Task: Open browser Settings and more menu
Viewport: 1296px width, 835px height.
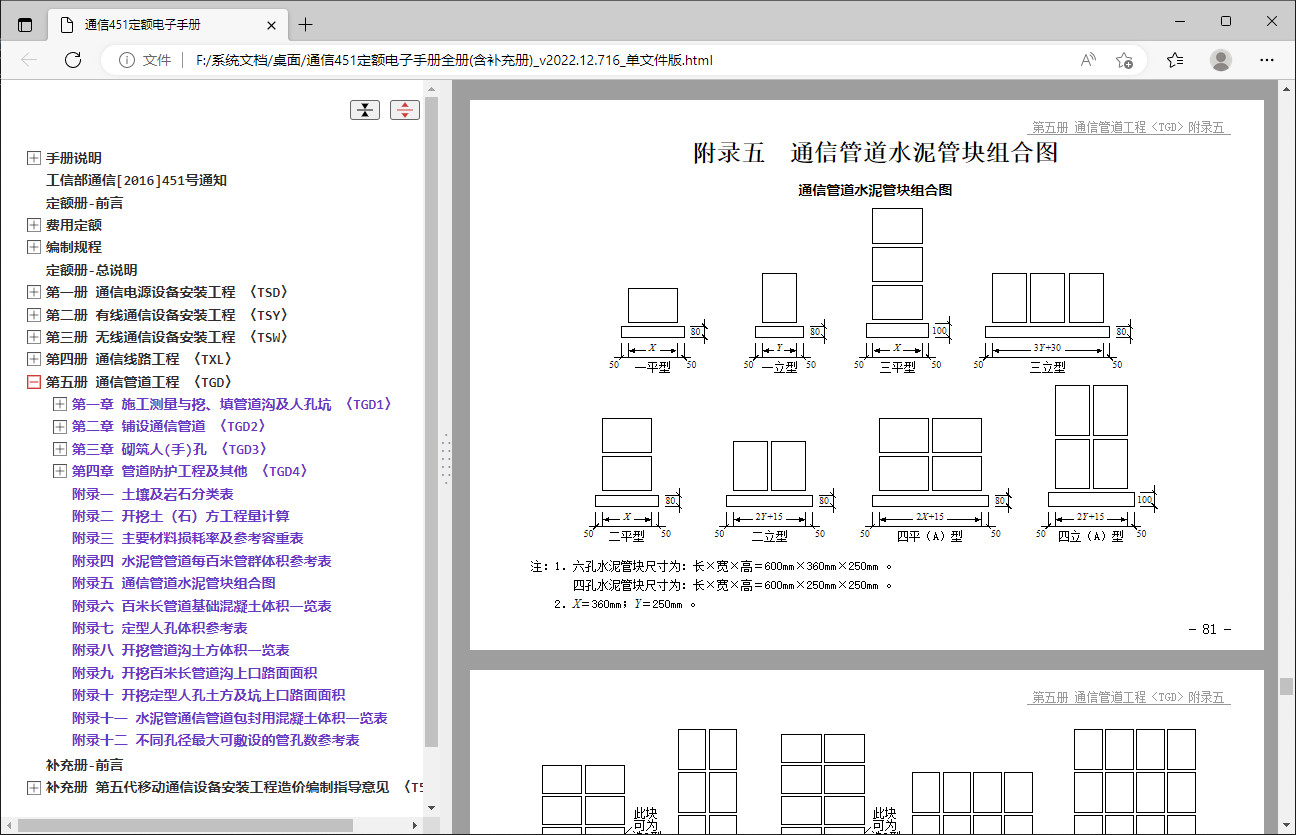Action: click(x=1268, y=60)
